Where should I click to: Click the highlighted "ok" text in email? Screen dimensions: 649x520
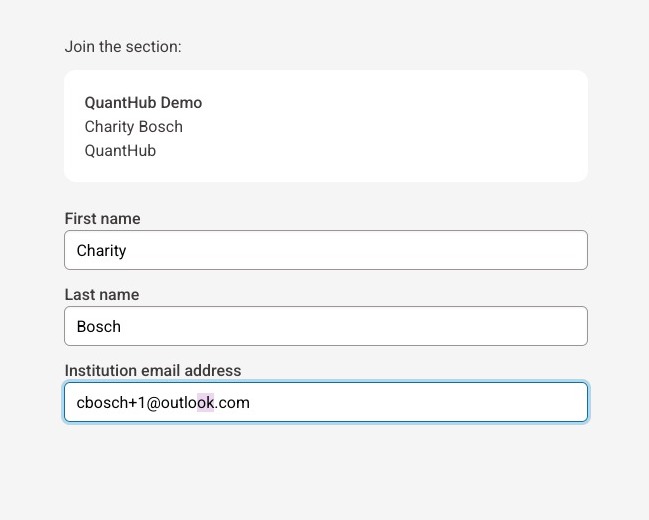205,402
